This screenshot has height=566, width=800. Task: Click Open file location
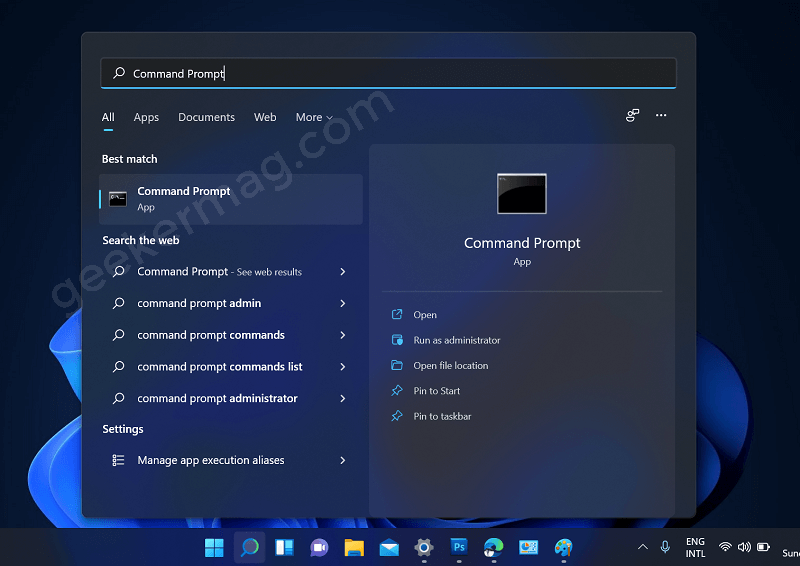tap(451, 365)
